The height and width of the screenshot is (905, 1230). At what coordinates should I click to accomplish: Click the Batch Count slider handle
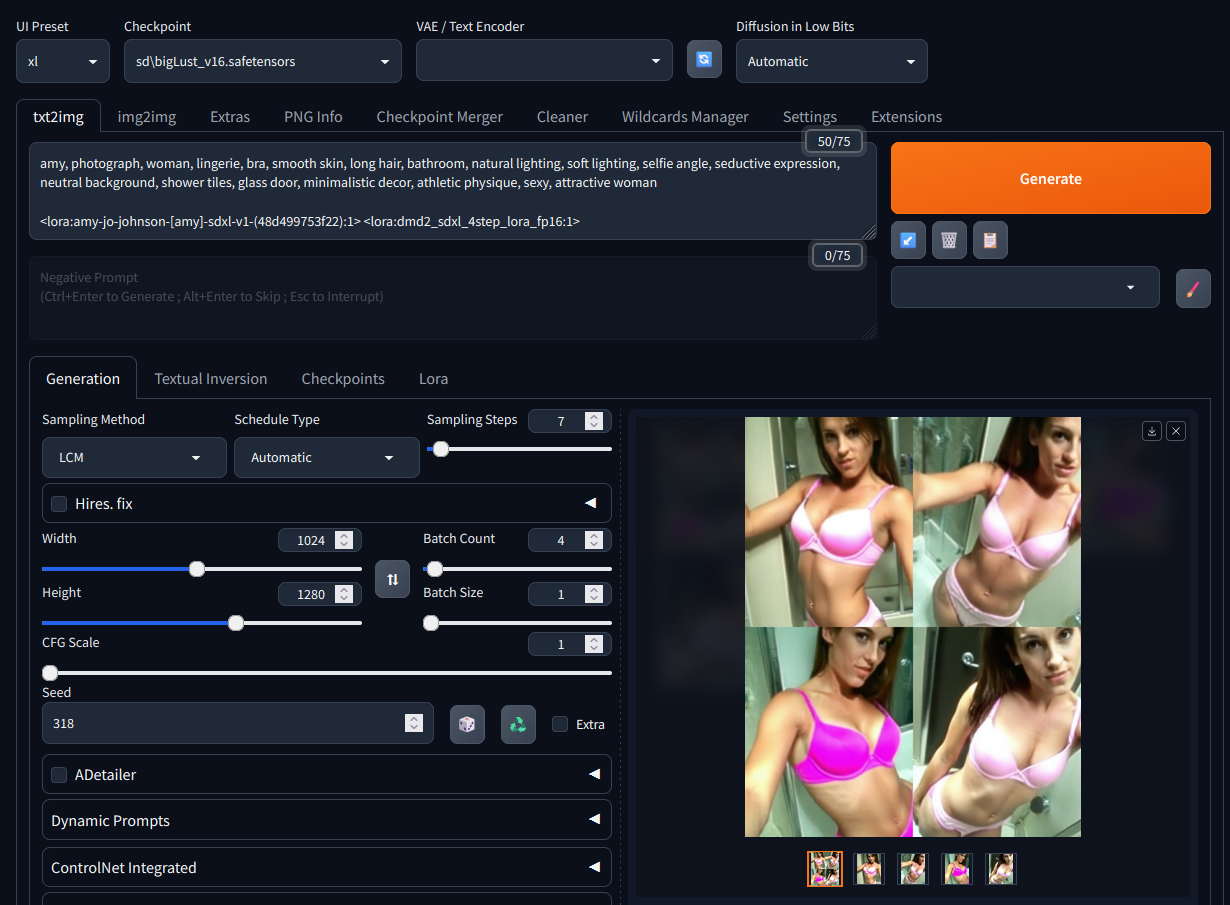click(x=435, y=569)
